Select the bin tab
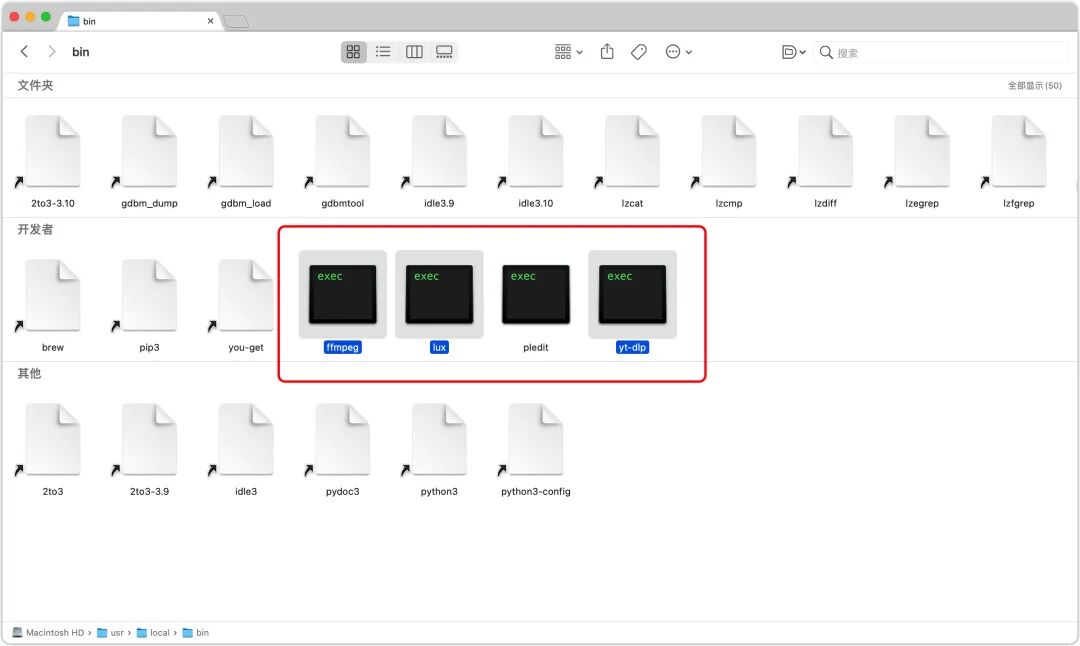 (x=141, y=21)
